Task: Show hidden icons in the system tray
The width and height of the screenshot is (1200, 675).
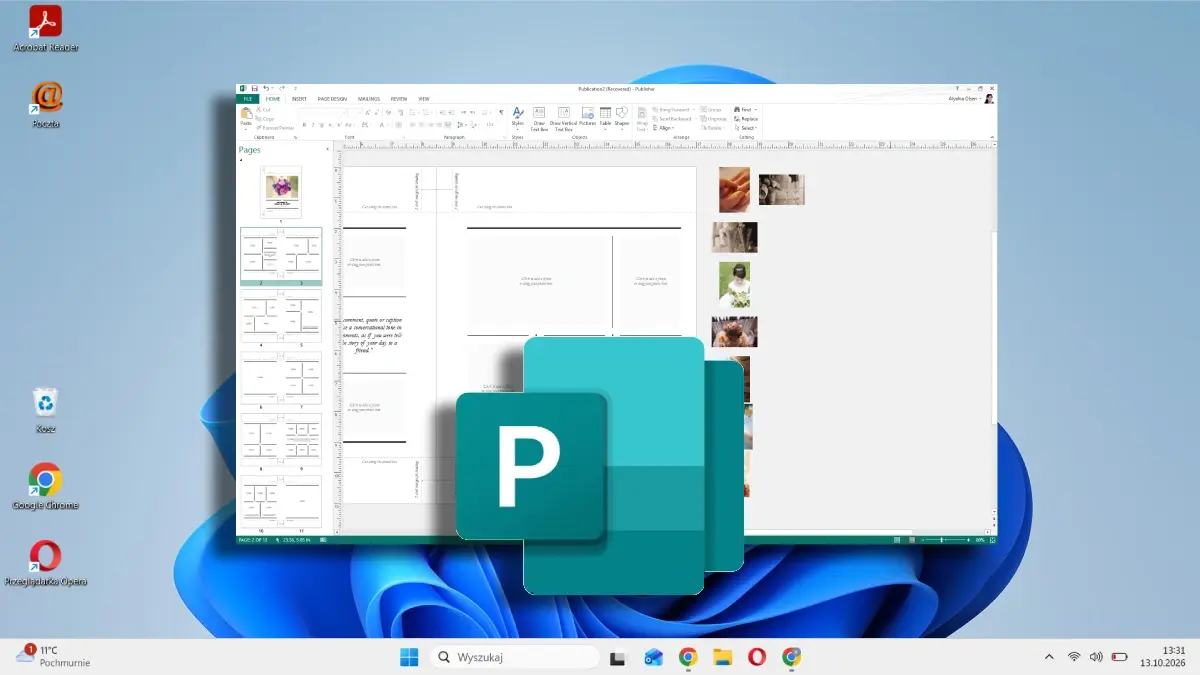Action: point(1049,657)
